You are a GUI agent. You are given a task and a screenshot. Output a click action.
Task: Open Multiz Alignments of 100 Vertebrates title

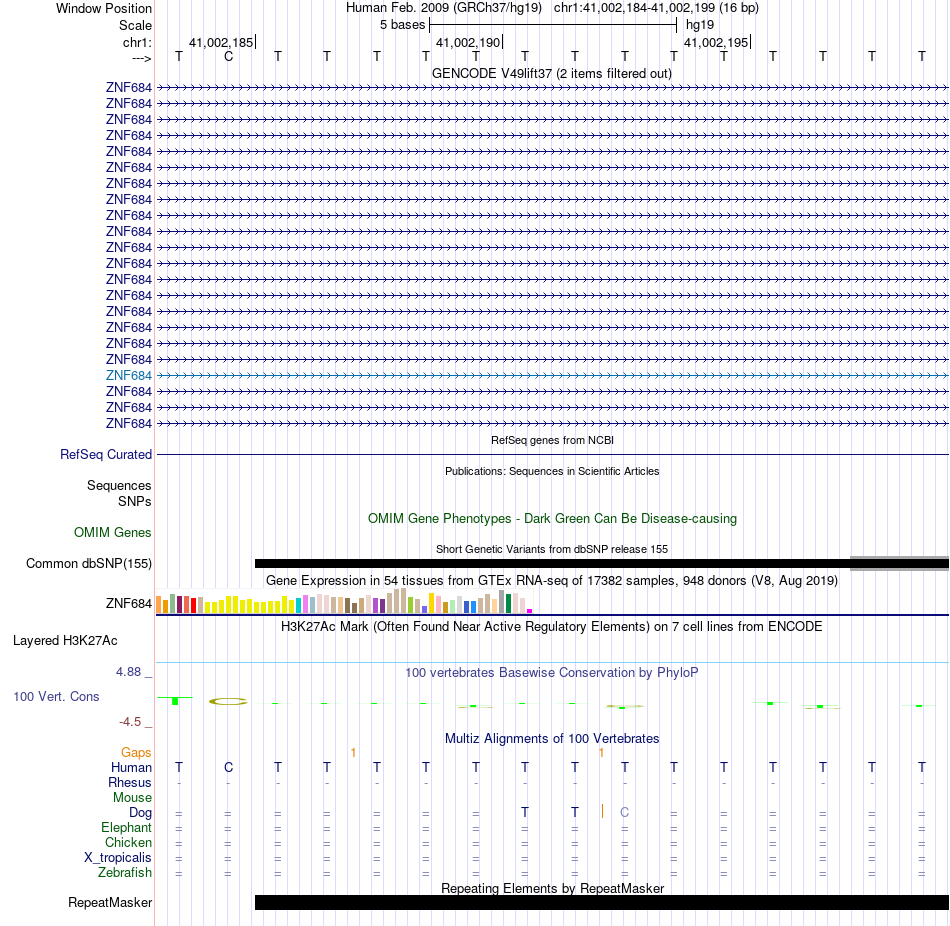[552, 739]
